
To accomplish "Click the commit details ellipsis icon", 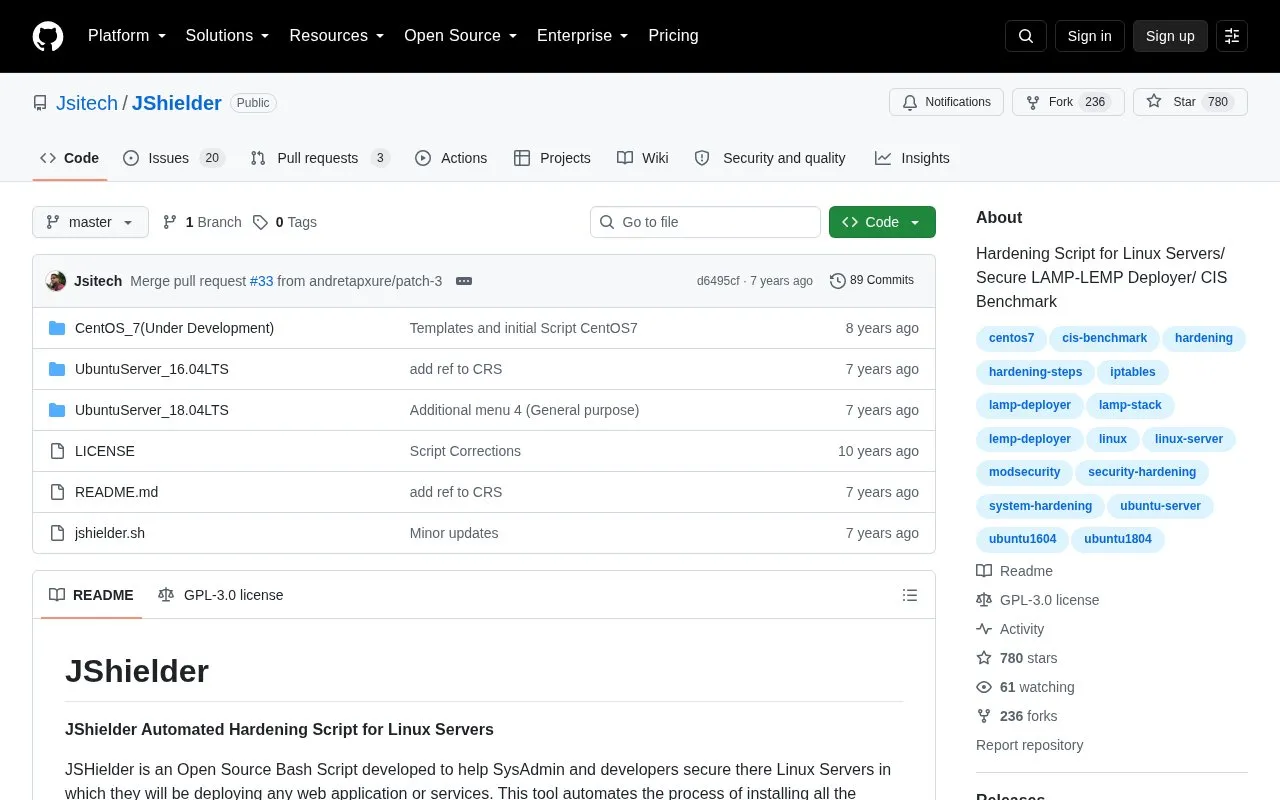I will [x=464, y=281].
